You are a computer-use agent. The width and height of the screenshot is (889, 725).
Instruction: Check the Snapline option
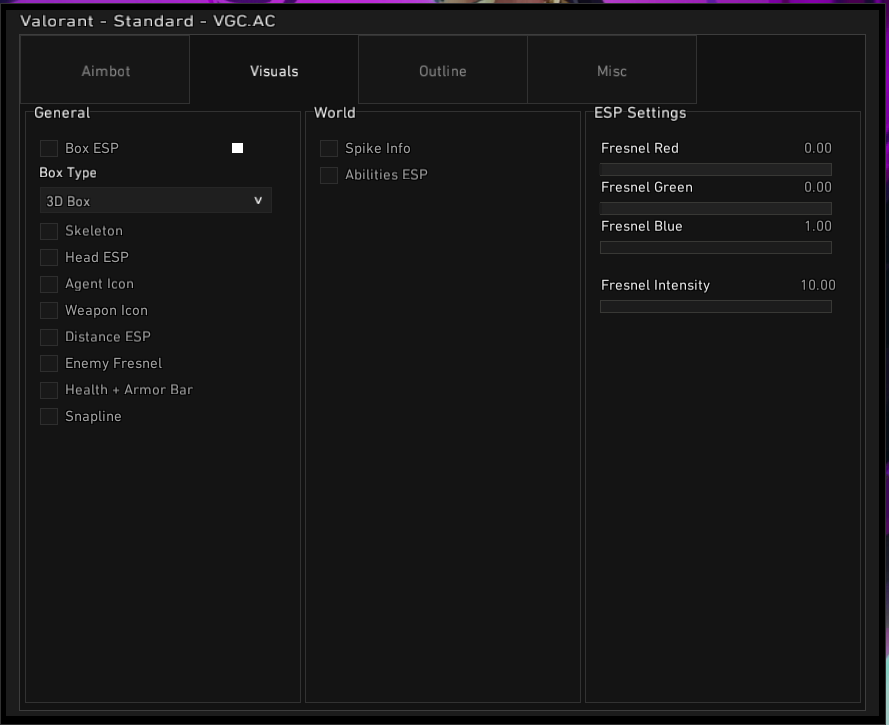click(x=49, y=417)
